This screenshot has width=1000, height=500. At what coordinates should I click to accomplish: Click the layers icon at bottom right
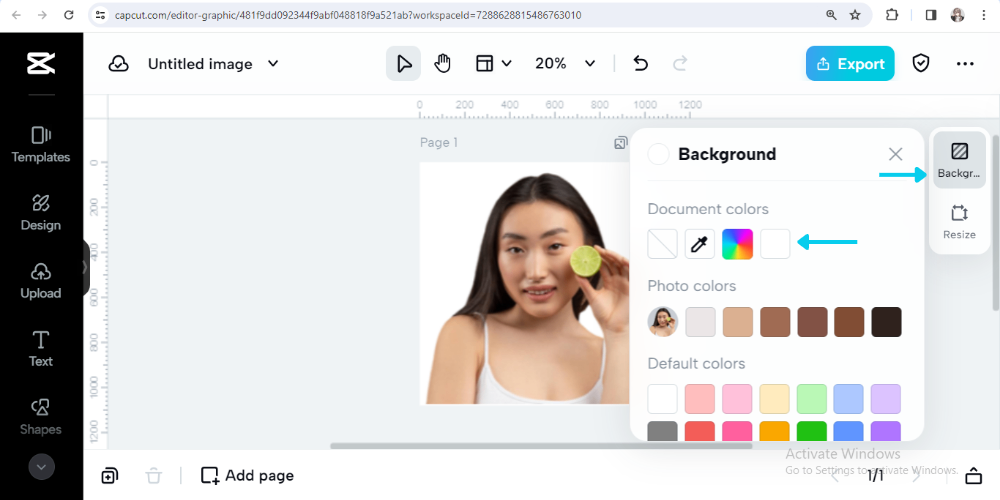pyautogui.click(x=974, y=476)
